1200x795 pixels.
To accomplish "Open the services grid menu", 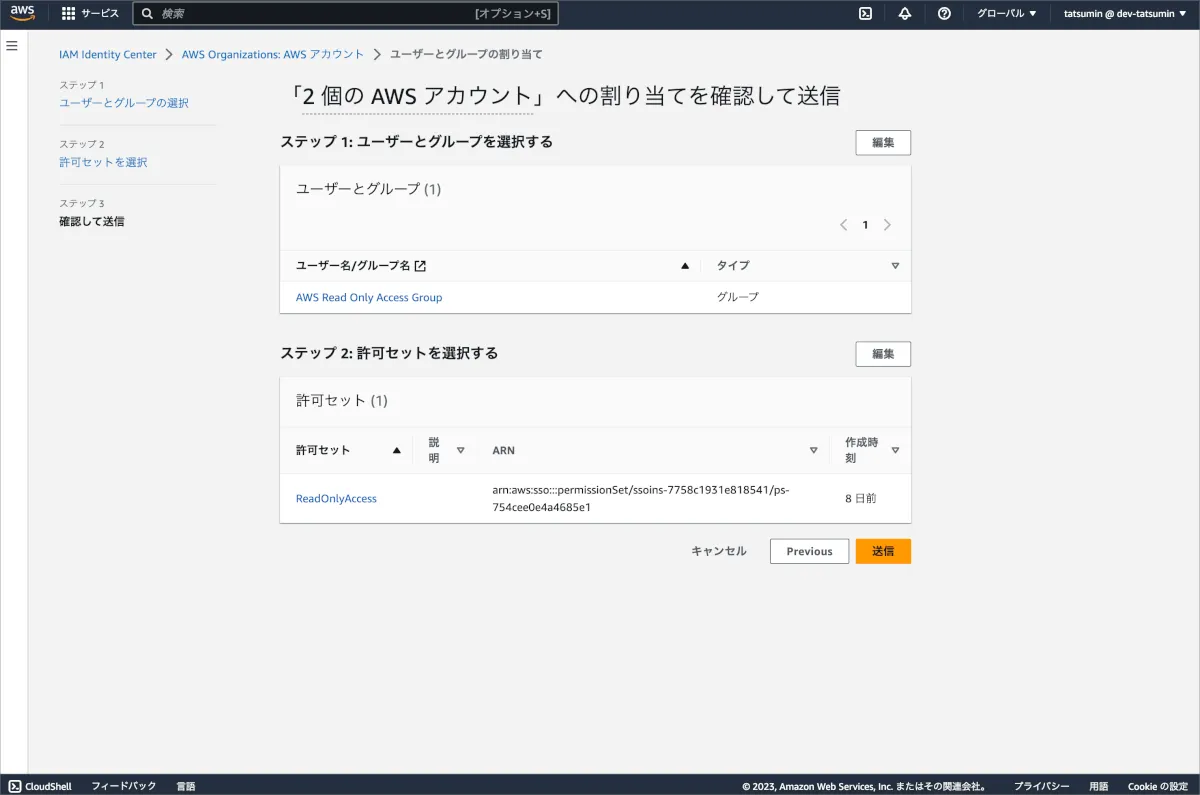I will (x=68, y=14).
